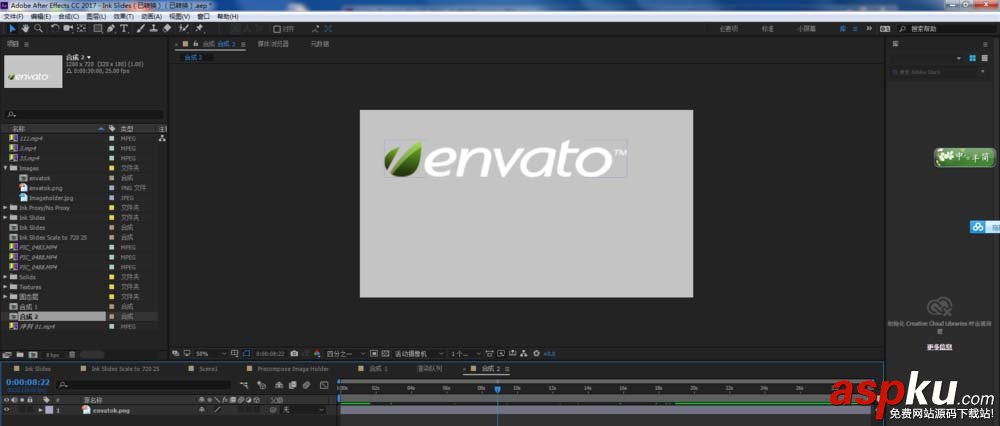Screen dimensions: 1000x426
Task: Open parent dropdown for envatok.png layer
Action: click(x=304, y=410)
